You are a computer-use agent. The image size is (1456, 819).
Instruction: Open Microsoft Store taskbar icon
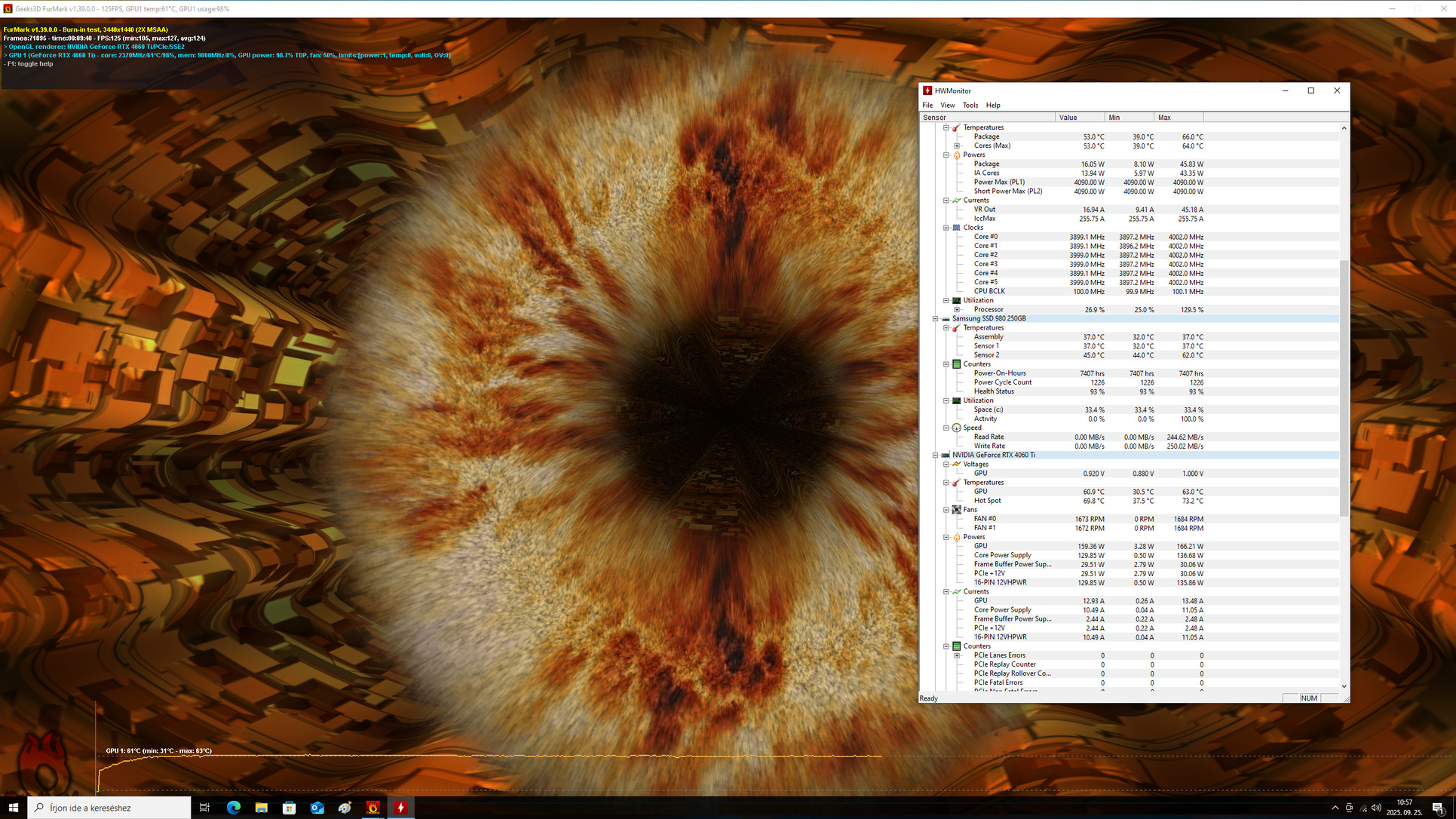point(289,808)
